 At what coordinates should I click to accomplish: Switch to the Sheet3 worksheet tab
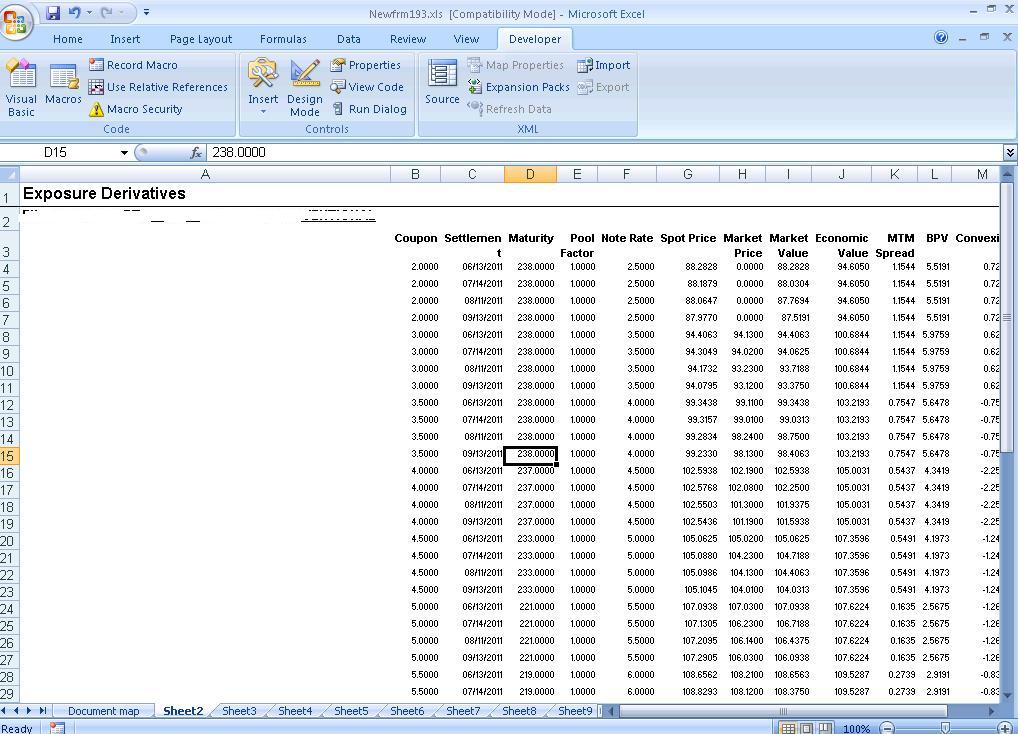[x=239, y=711]
